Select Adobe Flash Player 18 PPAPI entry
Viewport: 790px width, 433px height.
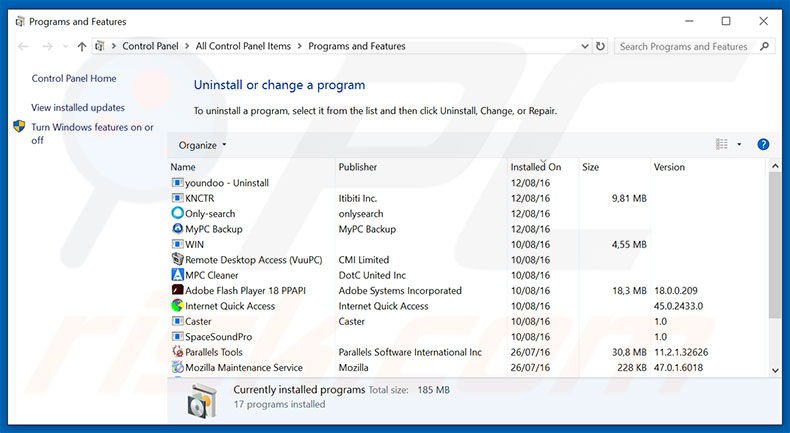tap(245, 290)
